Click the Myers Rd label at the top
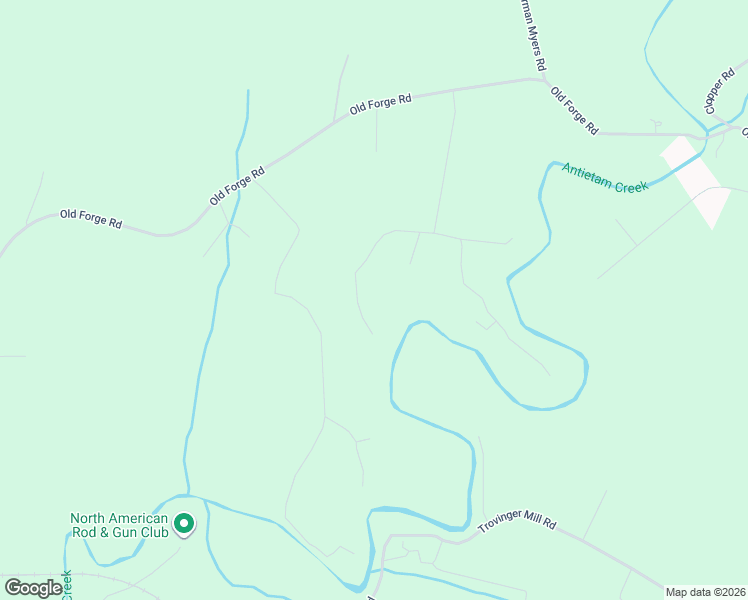Screen dimensions: 748x600 tap(534, 36)
